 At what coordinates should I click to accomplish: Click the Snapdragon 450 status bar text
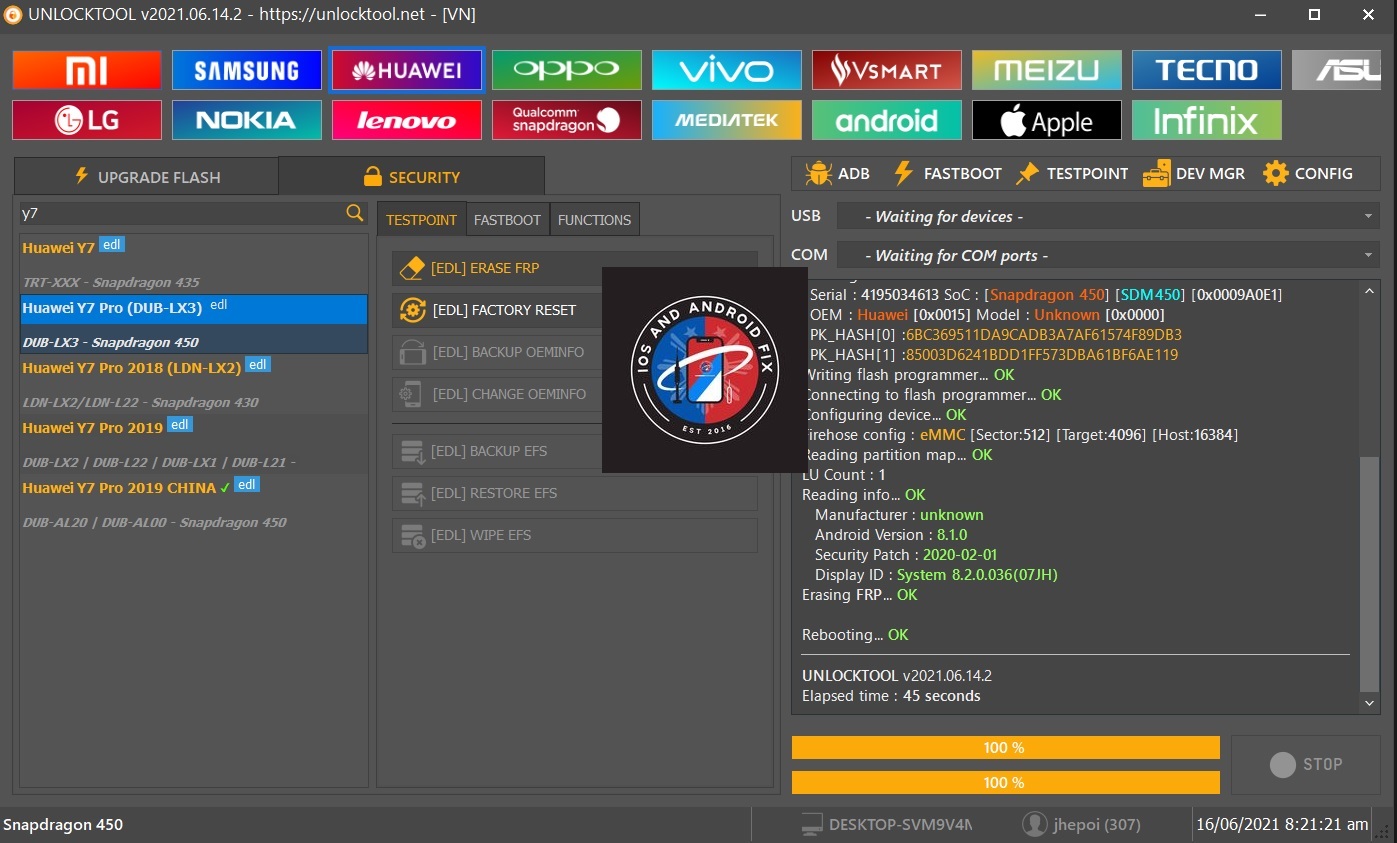(x=63, y=825)
